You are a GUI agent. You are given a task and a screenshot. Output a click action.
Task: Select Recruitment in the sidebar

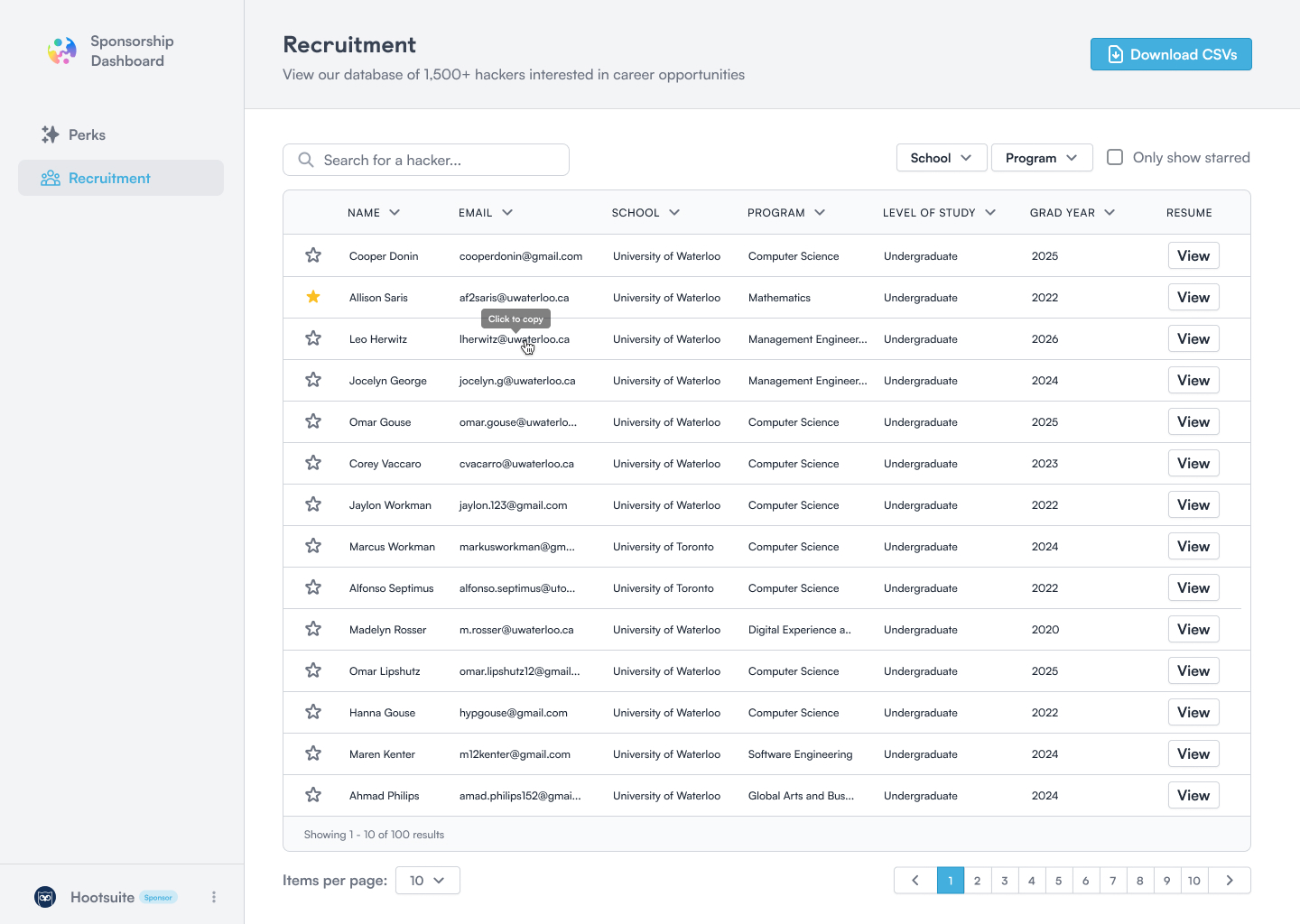tap(109, 178)
